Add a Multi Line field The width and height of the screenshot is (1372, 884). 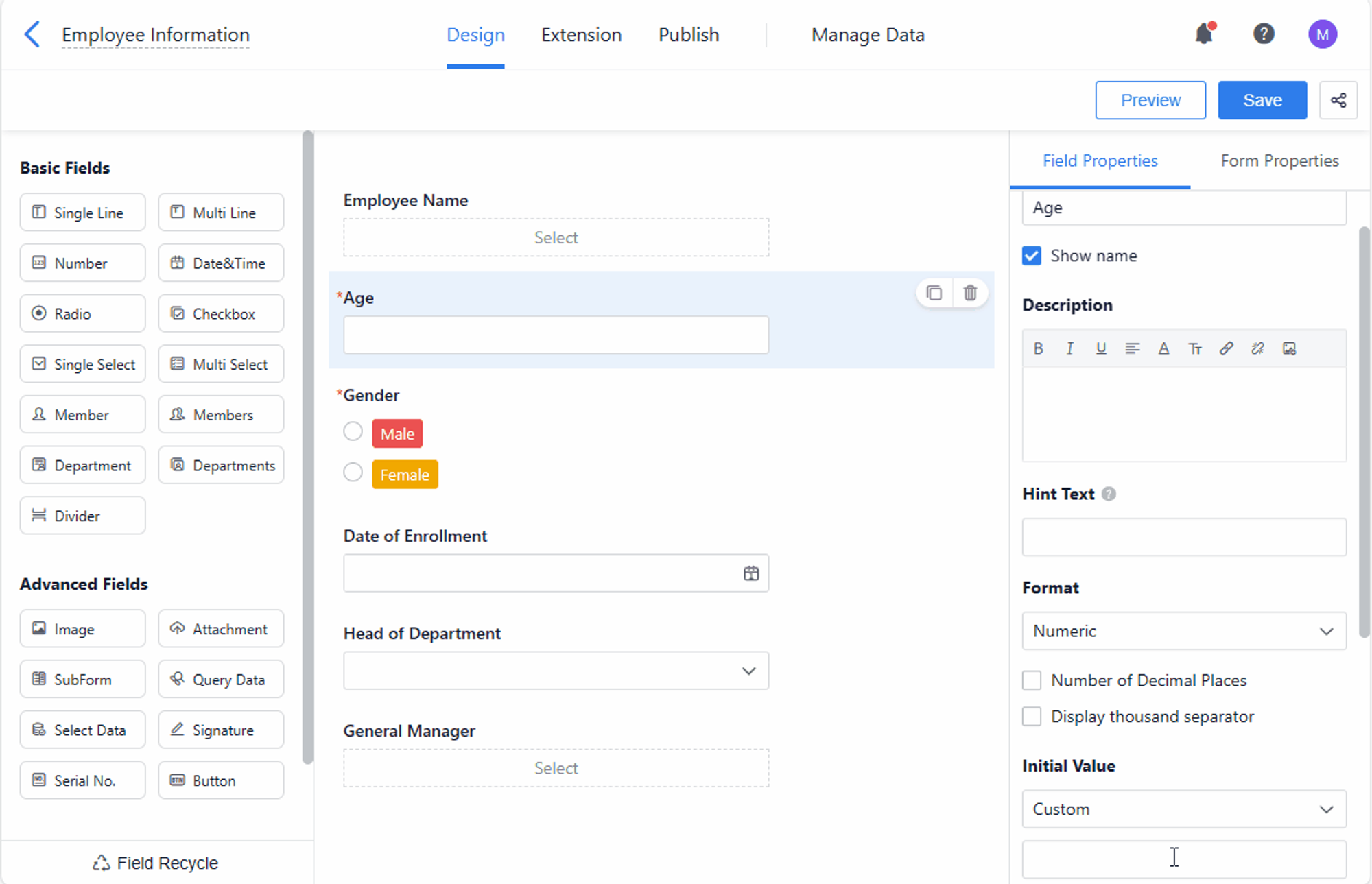point(221,213)
